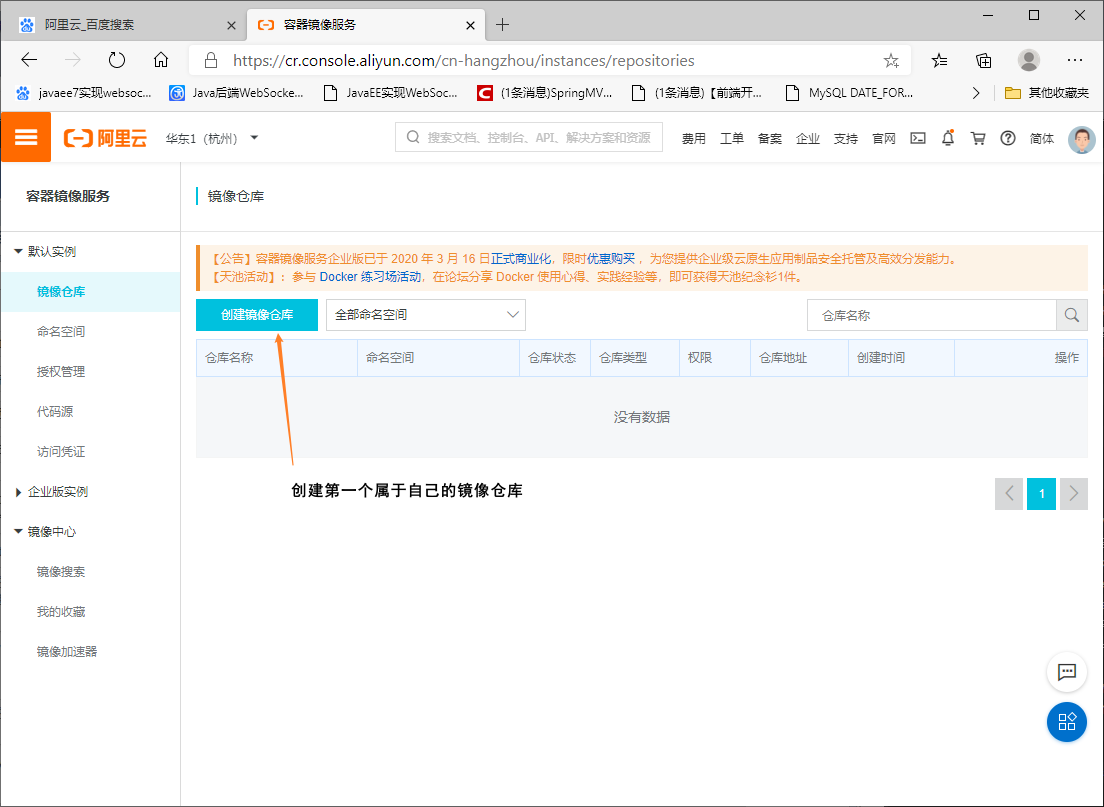Follow the 优惠购买 link in the announcement
The image size is (1104, 807).
point(610,259)
